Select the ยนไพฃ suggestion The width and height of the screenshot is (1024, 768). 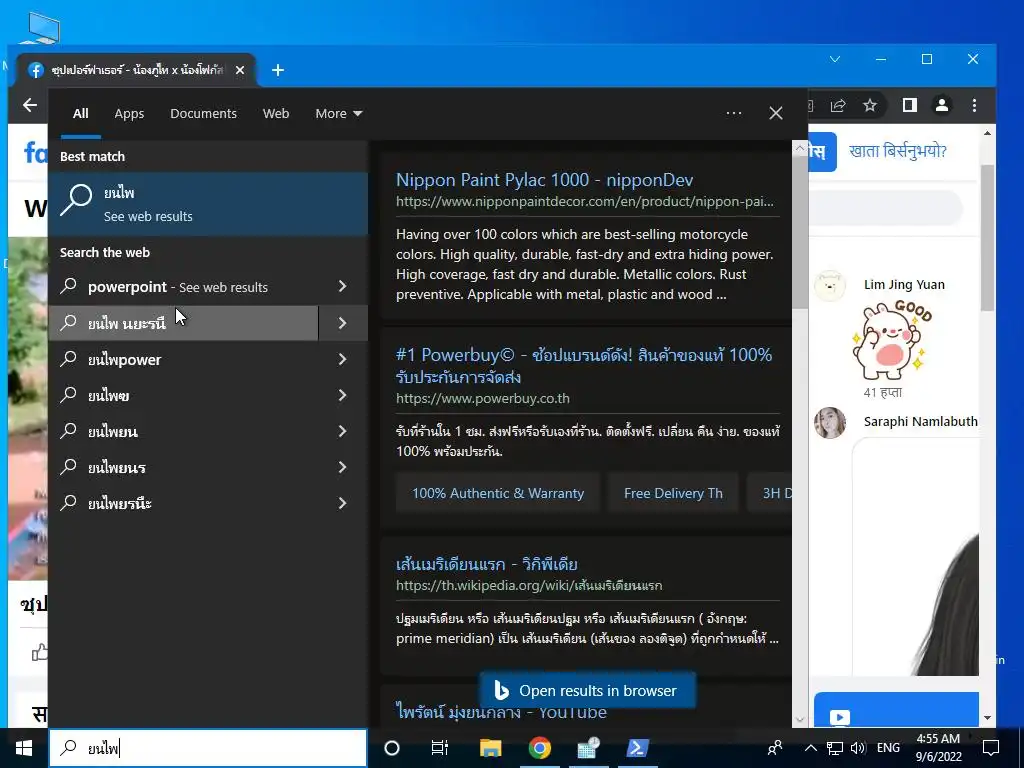click(184, 395)
